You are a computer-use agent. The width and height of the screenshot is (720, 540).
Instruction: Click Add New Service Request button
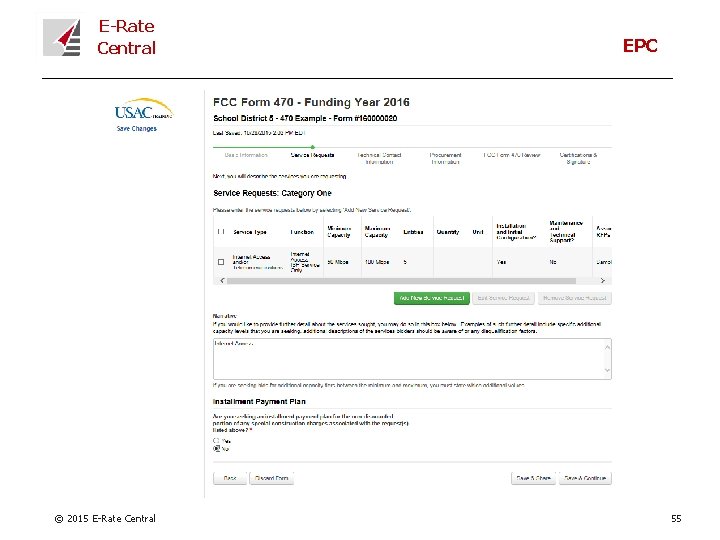click(431, 298)
